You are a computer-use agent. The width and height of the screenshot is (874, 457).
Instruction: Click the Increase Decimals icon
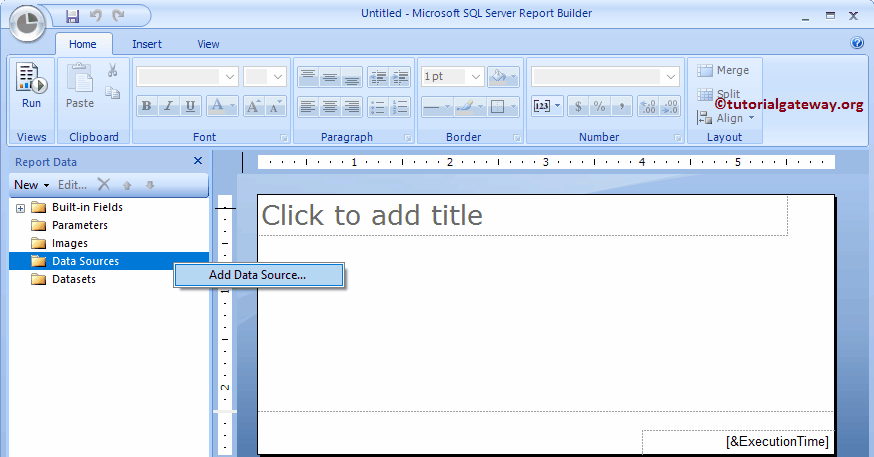click(x=648, y=106)
